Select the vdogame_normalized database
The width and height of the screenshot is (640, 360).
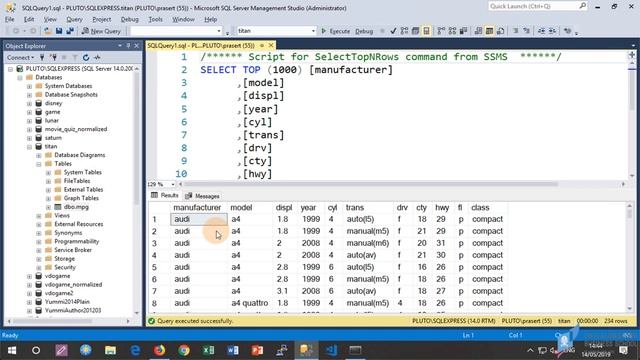(x=73, y=284)
